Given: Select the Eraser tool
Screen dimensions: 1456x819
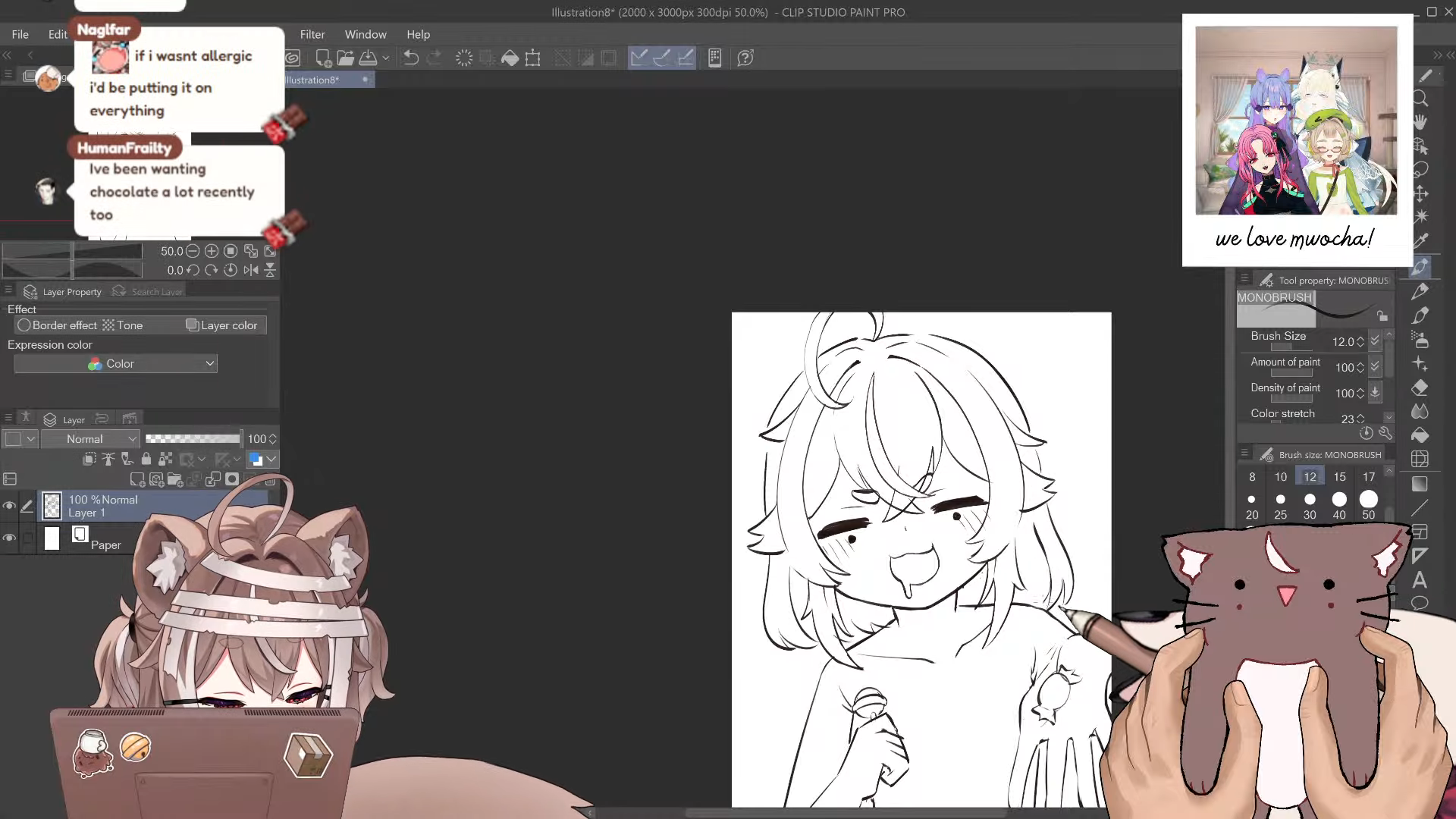Looking at the screenshot, I should (x=1420, y=388).
